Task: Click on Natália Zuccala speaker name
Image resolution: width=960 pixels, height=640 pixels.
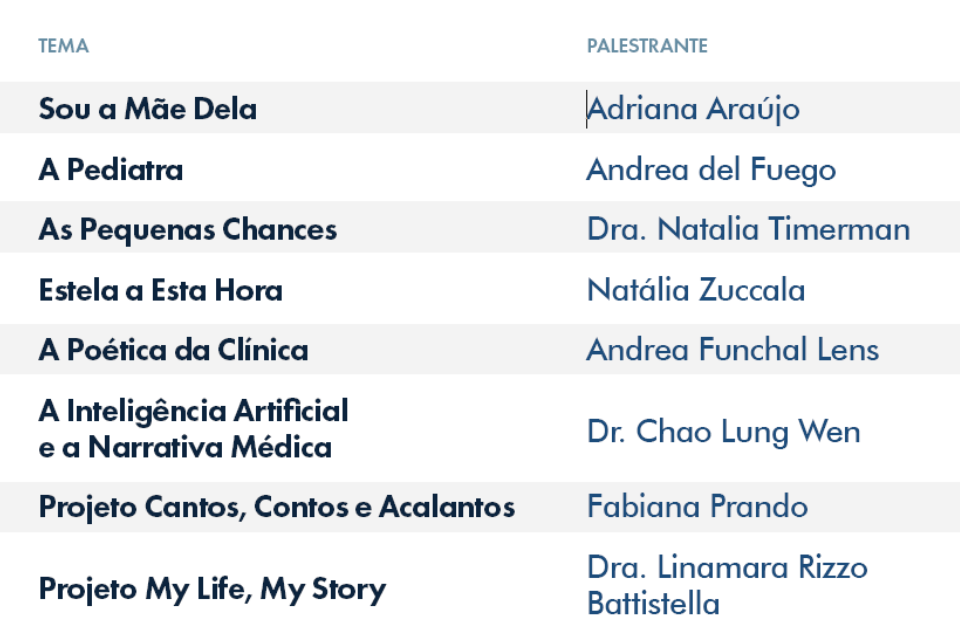Action: click(x=696, y=290)
